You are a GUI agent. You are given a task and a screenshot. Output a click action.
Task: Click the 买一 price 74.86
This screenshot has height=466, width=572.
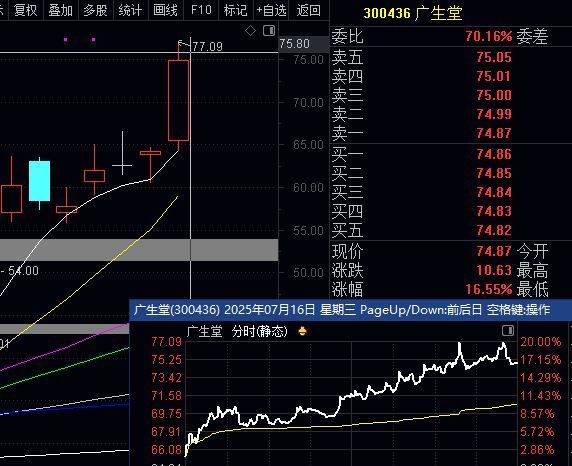pyautogui.click(x=494, y=154)
